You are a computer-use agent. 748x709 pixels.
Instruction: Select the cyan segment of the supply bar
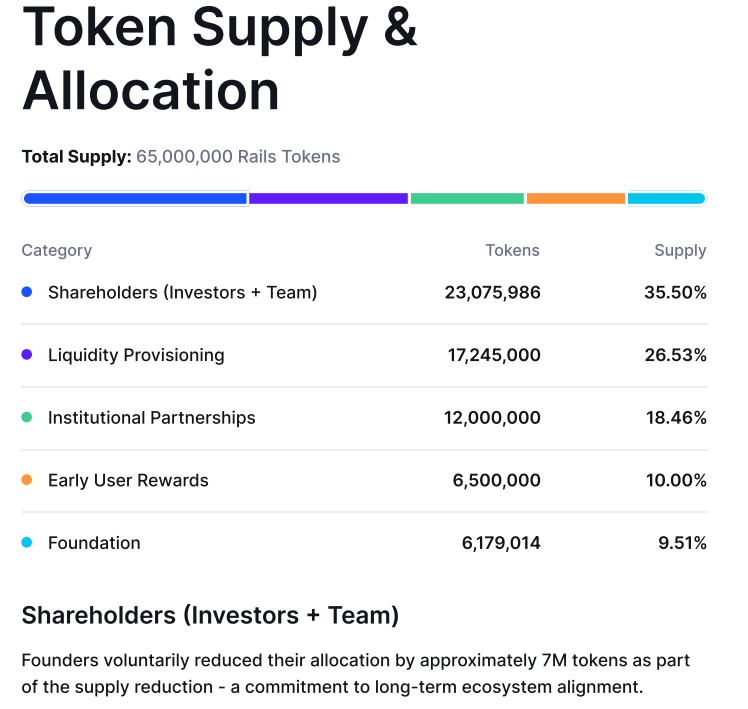click(x=666, y=198)
